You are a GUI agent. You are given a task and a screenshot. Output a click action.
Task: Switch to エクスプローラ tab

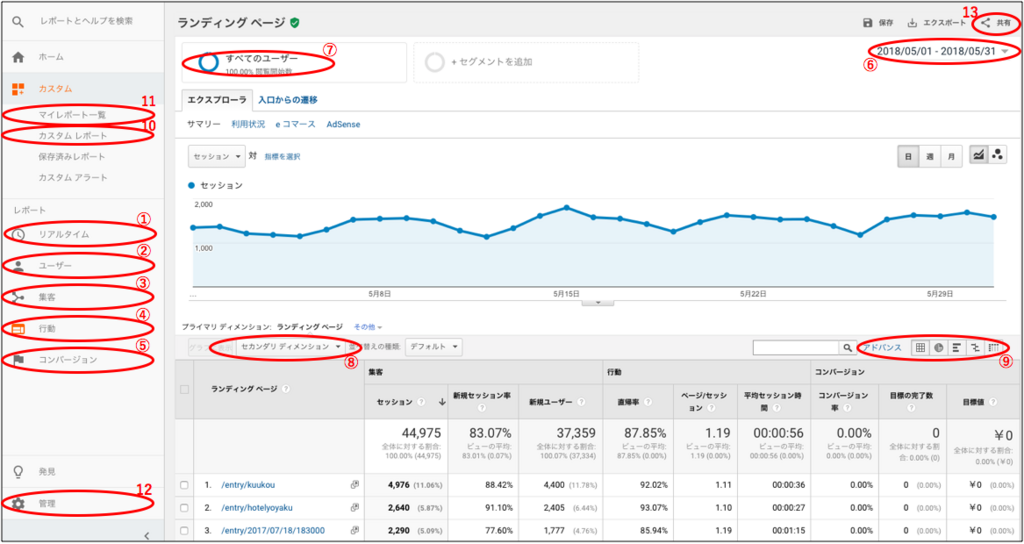click(216, 100)
